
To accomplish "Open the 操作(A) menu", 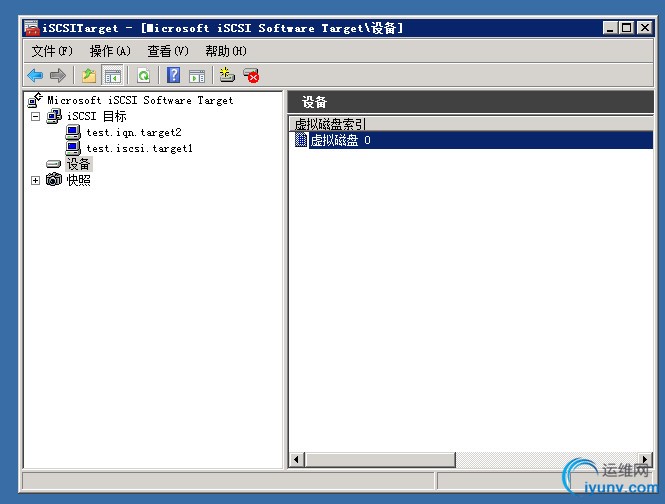I will coord(110,51).
